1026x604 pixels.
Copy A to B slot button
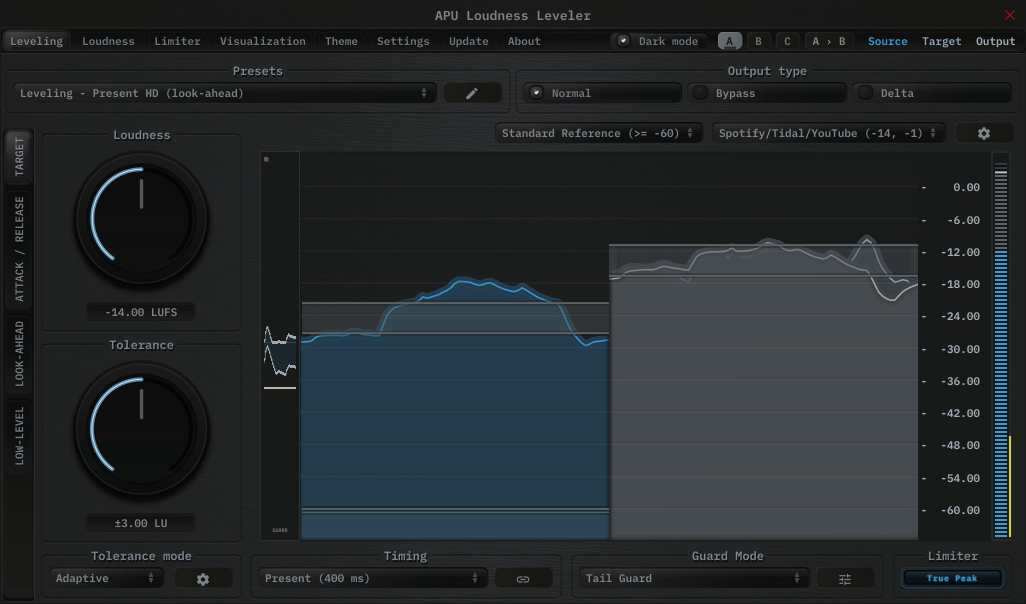828,41
